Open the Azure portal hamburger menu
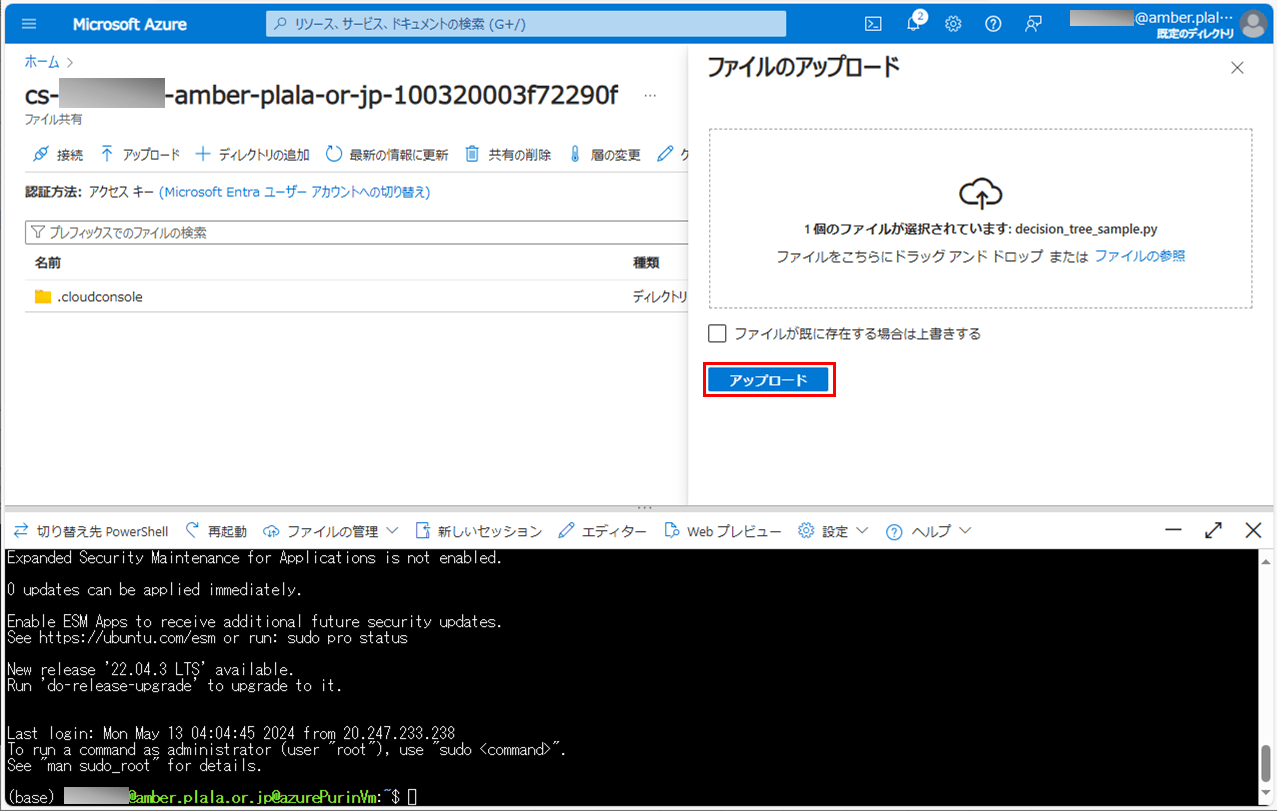Viewport: 1277px width, 811px height. [28, 24]
